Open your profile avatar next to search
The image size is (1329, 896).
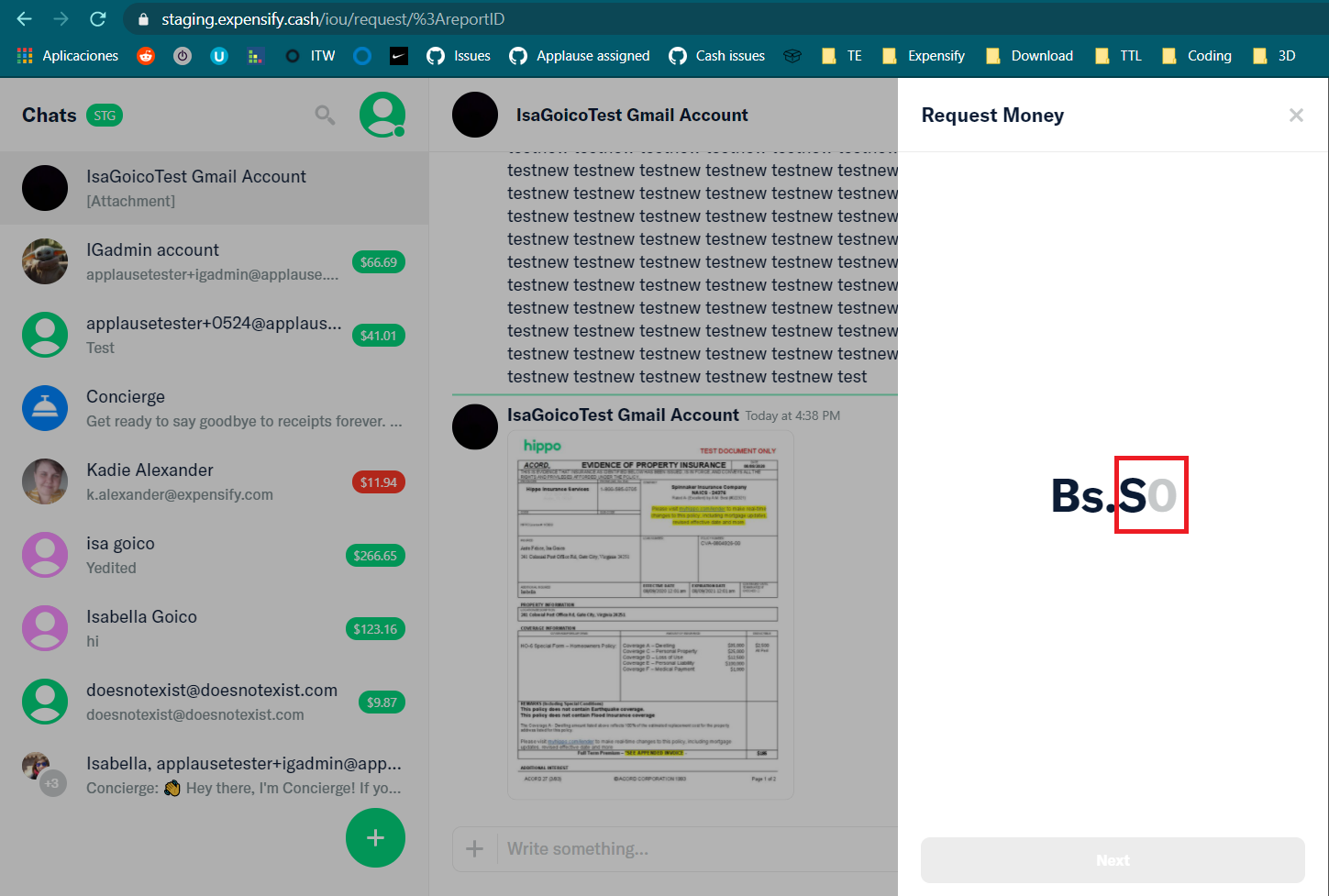click(382, 115)
